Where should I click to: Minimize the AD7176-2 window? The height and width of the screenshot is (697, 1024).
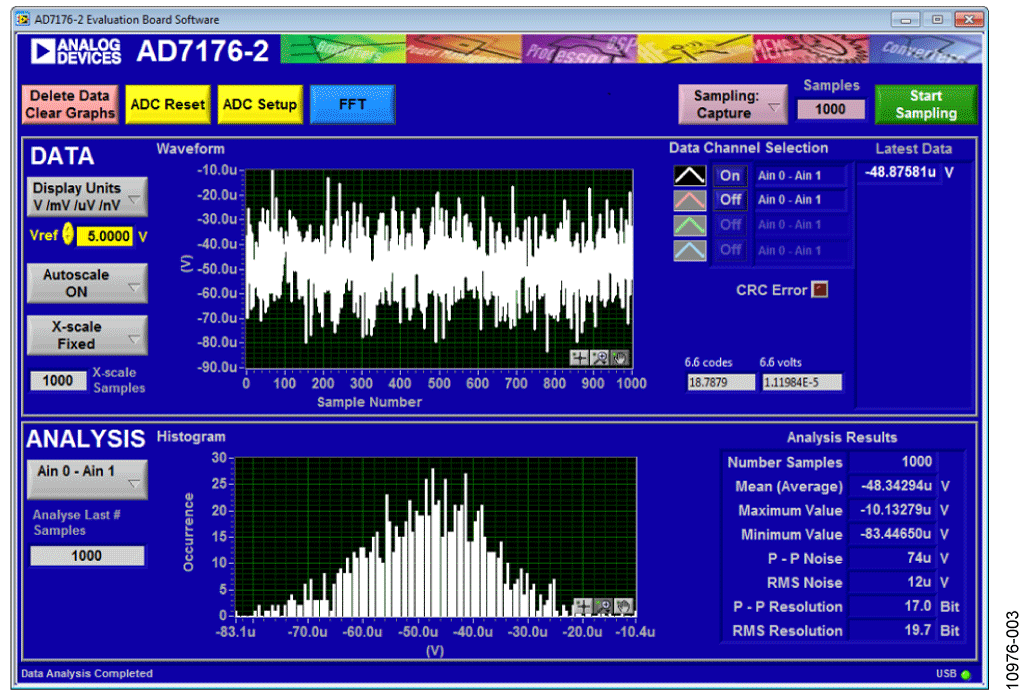906,20
